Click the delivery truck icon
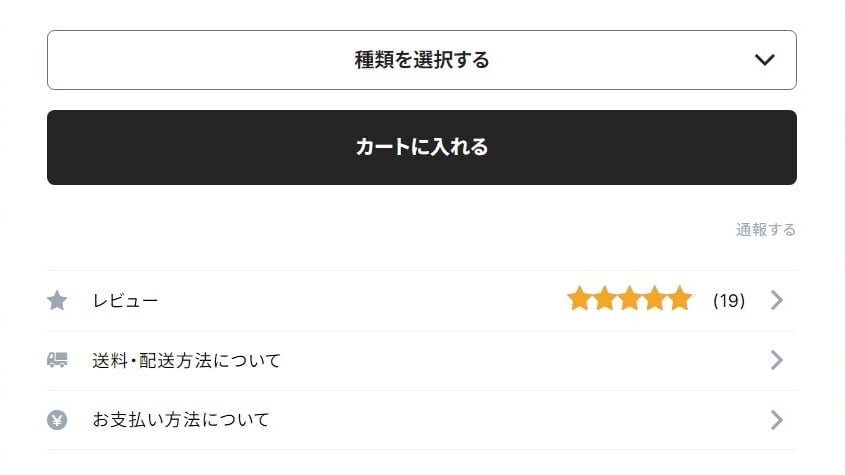This screenshot has width=845, height=475. 57,360
